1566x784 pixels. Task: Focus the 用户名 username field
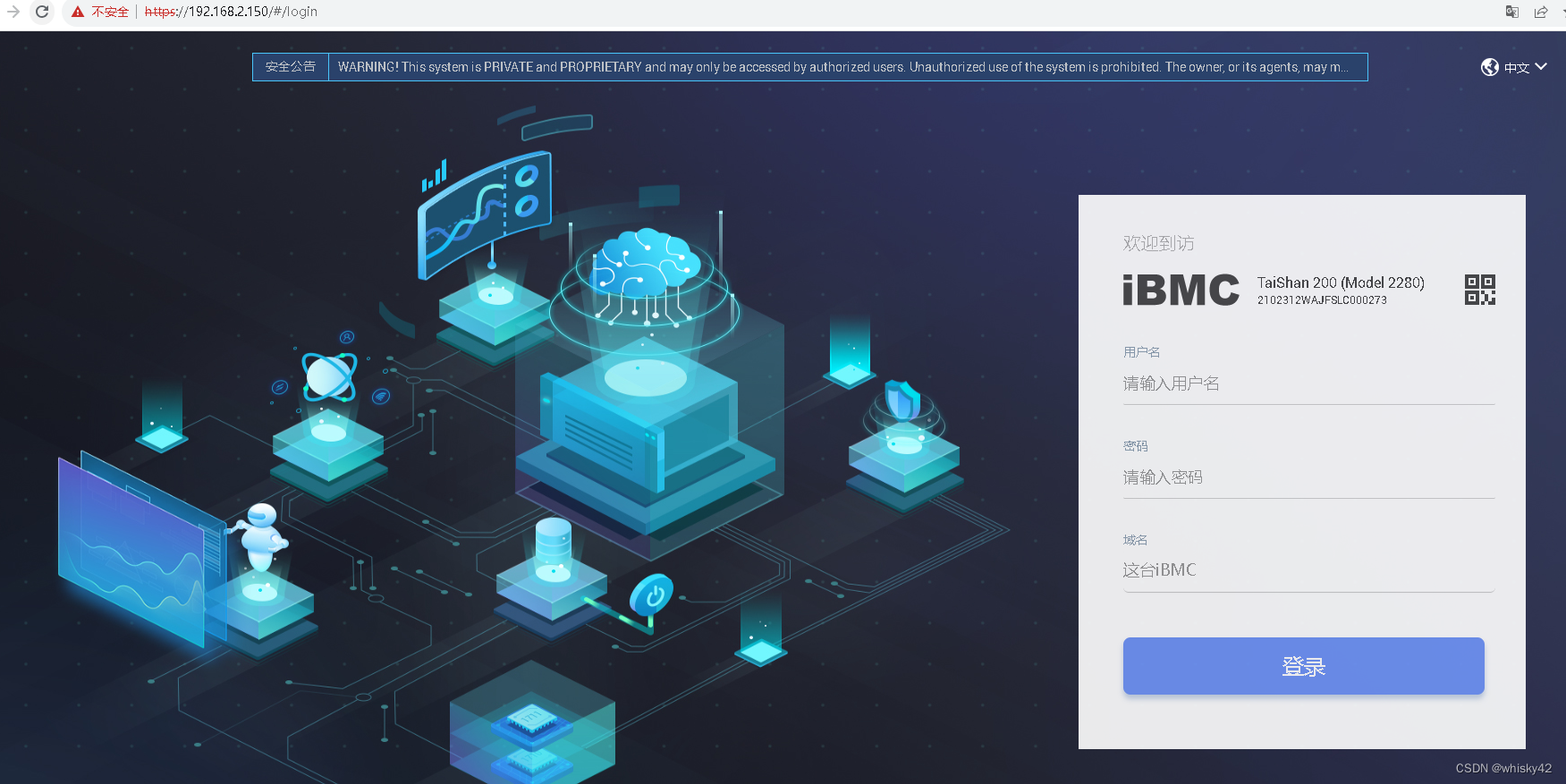(x=1308, y=384)
